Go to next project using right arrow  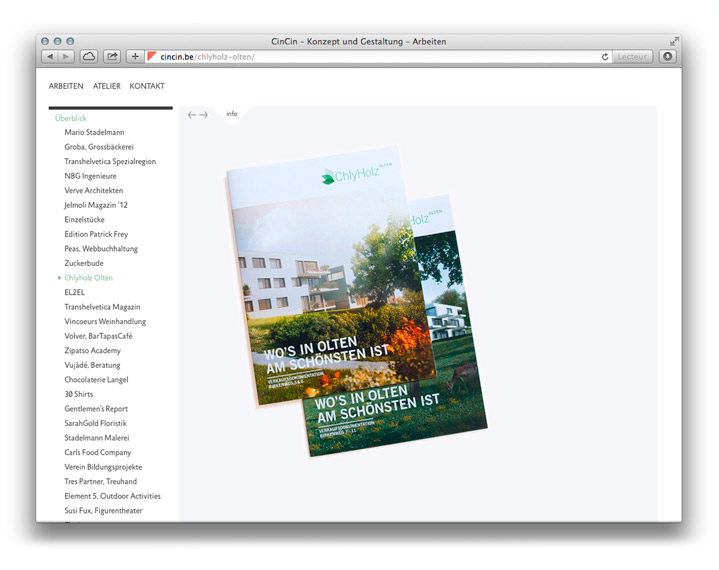(x=204, y=115)
